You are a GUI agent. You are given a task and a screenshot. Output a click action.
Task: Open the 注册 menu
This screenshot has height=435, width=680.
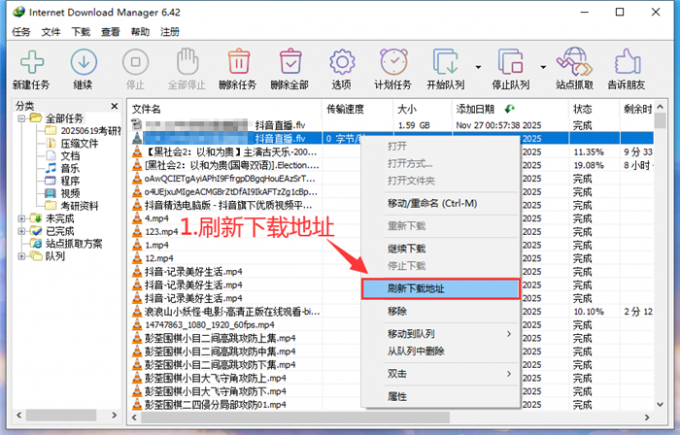170,32
